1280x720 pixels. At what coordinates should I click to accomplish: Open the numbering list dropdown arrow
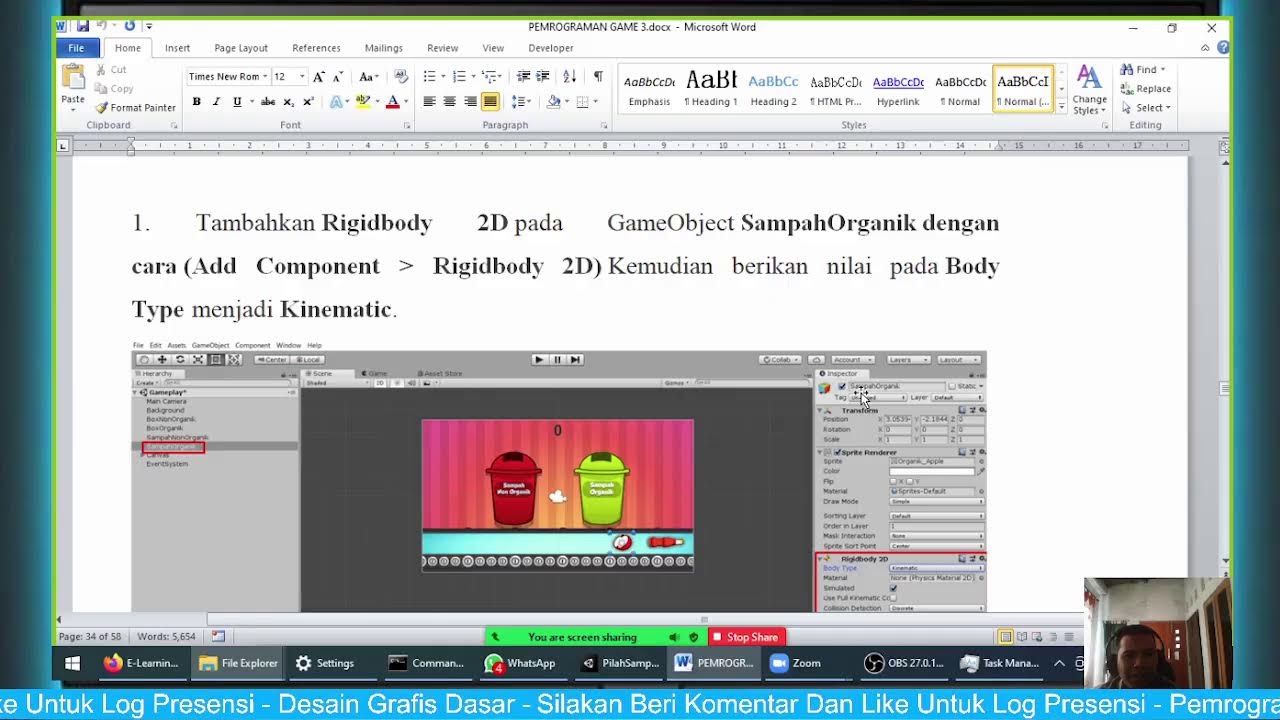(x=473, y=77)
